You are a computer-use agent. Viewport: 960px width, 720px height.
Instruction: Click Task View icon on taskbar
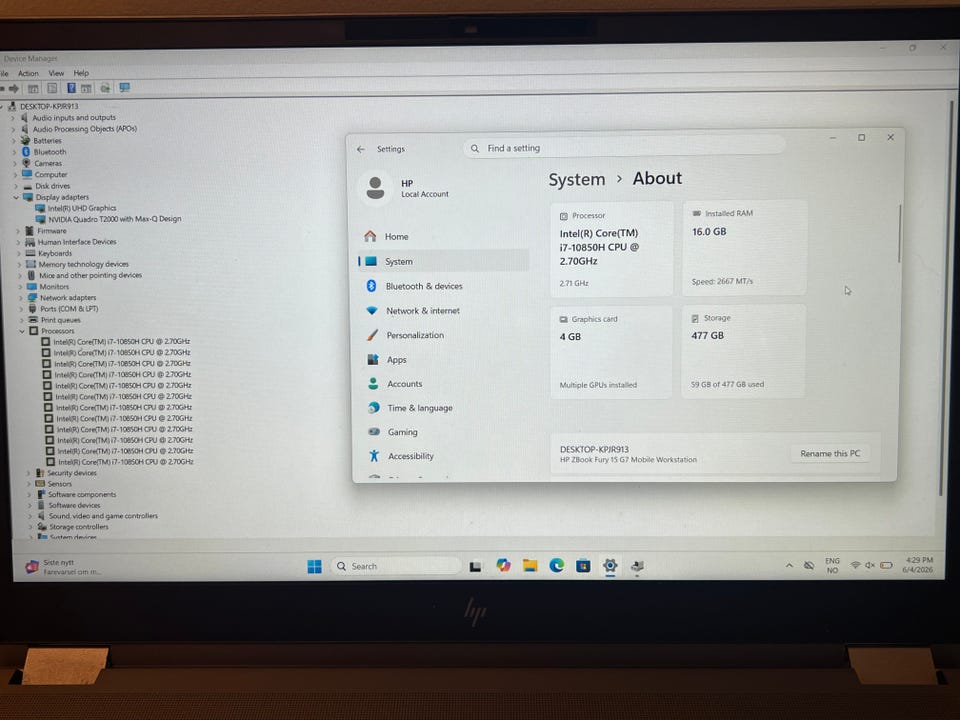(x=475, y=566)
